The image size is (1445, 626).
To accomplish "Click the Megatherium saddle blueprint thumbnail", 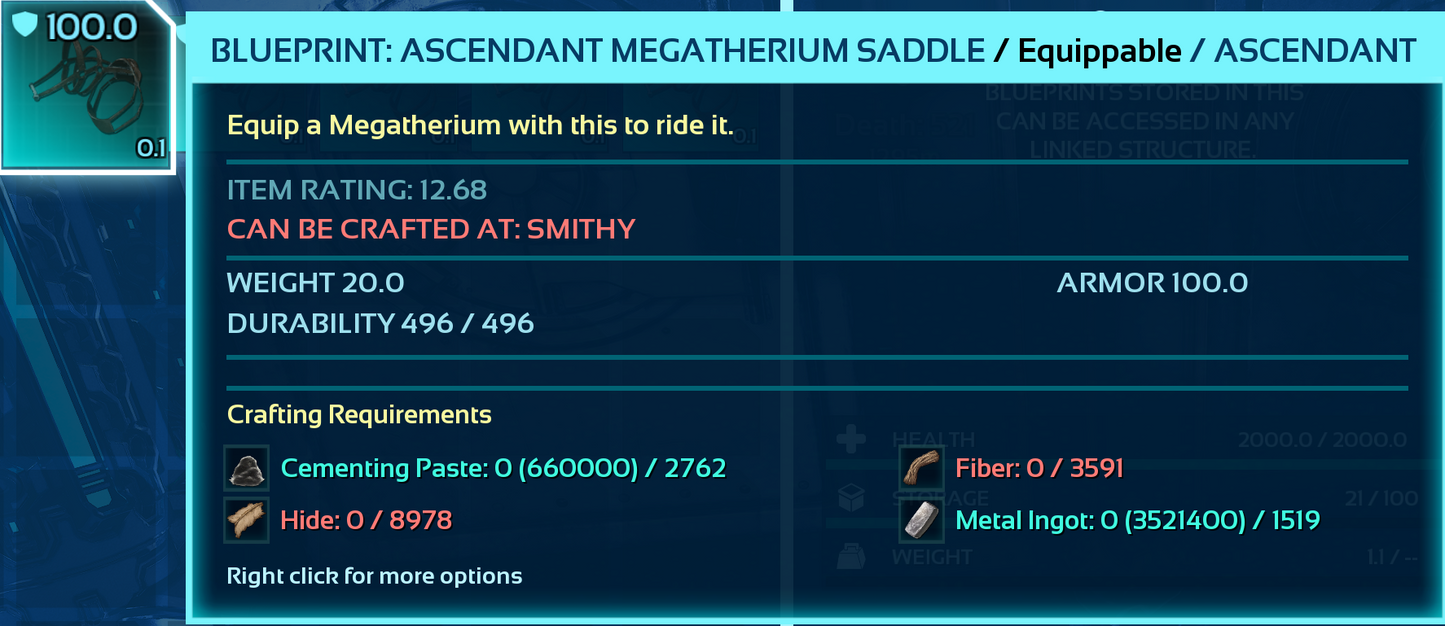I will (x=87, y=88).
